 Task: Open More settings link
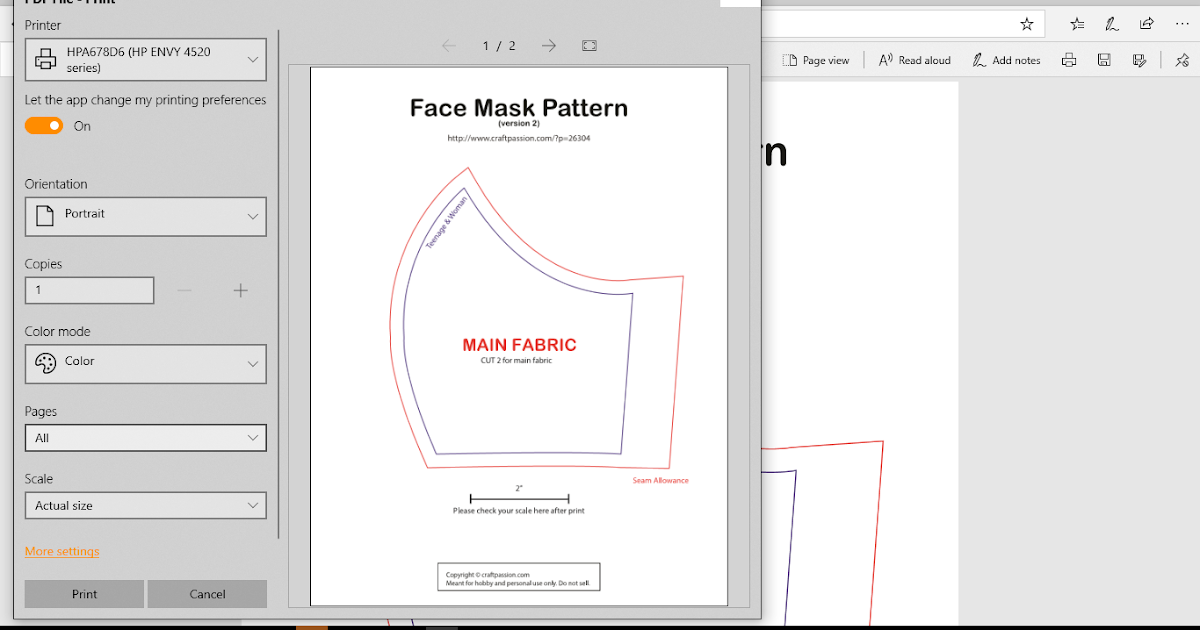point(60,551)
